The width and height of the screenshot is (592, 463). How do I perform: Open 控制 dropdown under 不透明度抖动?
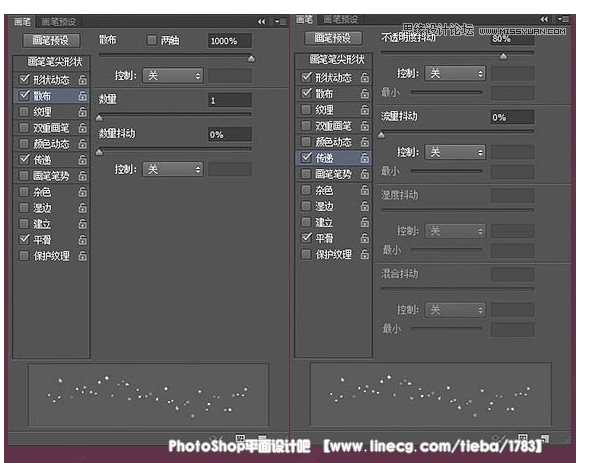[455, 73]
